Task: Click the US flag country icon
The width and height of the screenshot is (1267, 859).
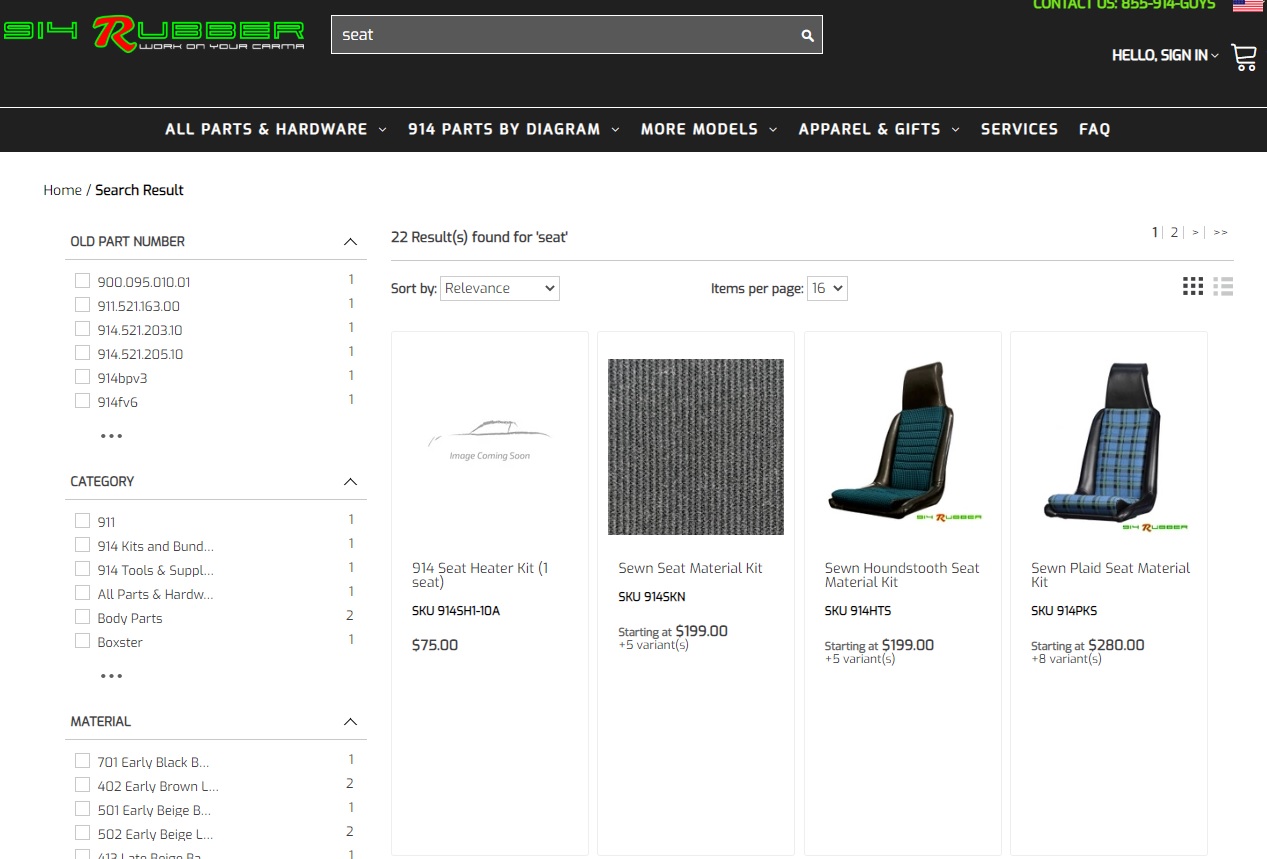Action: (x=1247, y=5)
